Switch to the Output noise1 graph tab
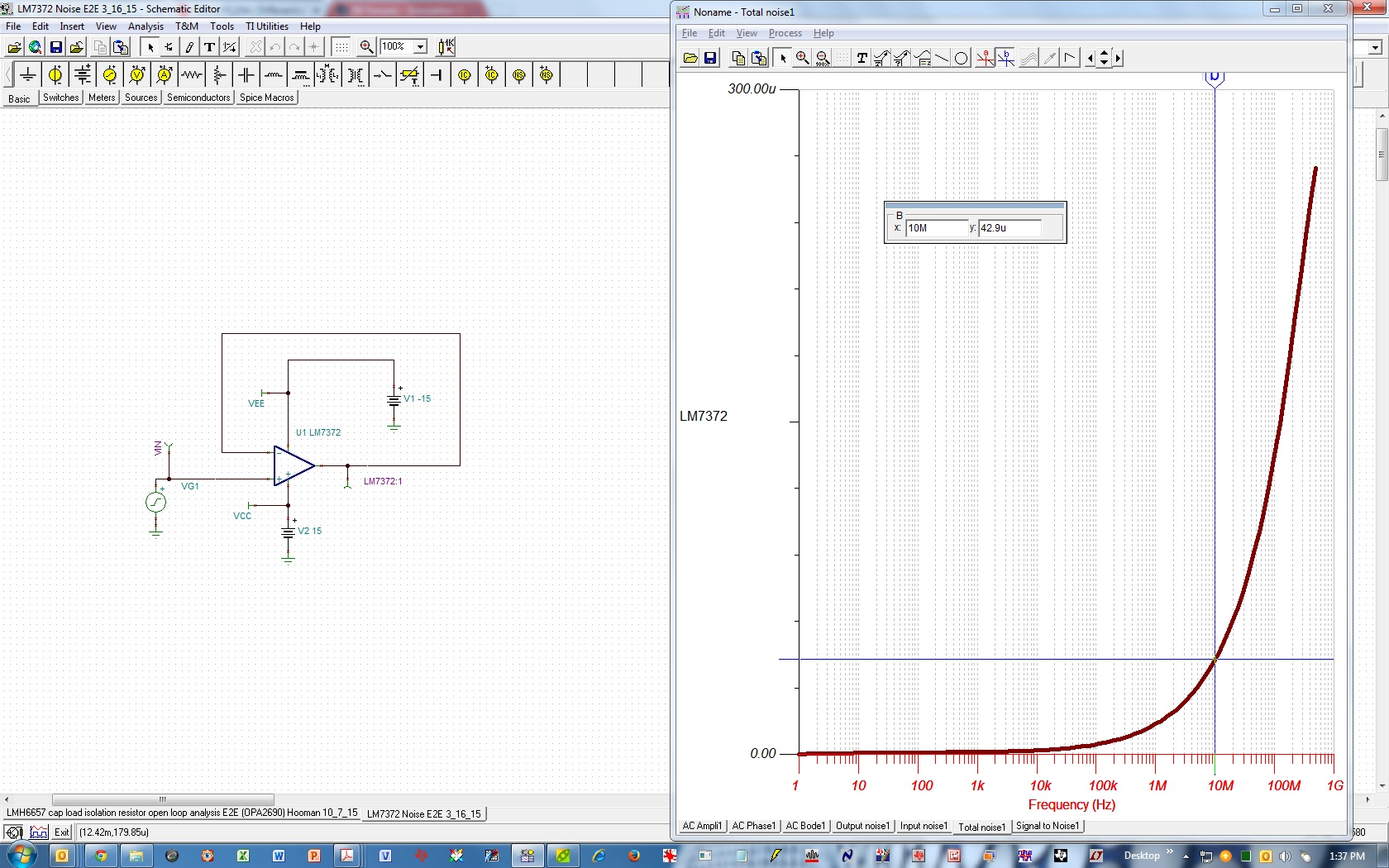The image size is (1389, 868). point(863,826)
